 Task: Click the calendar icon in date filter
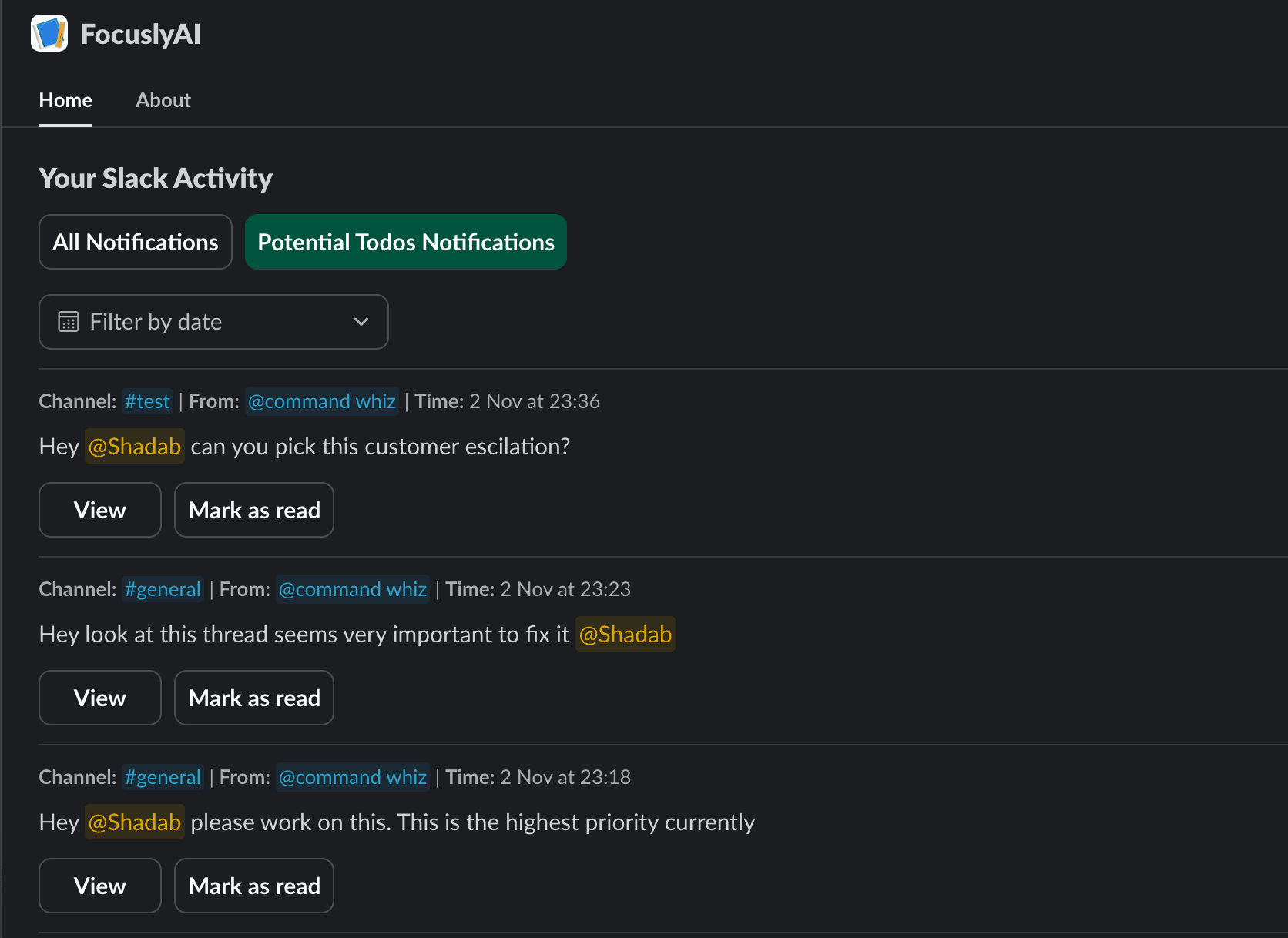69,322
